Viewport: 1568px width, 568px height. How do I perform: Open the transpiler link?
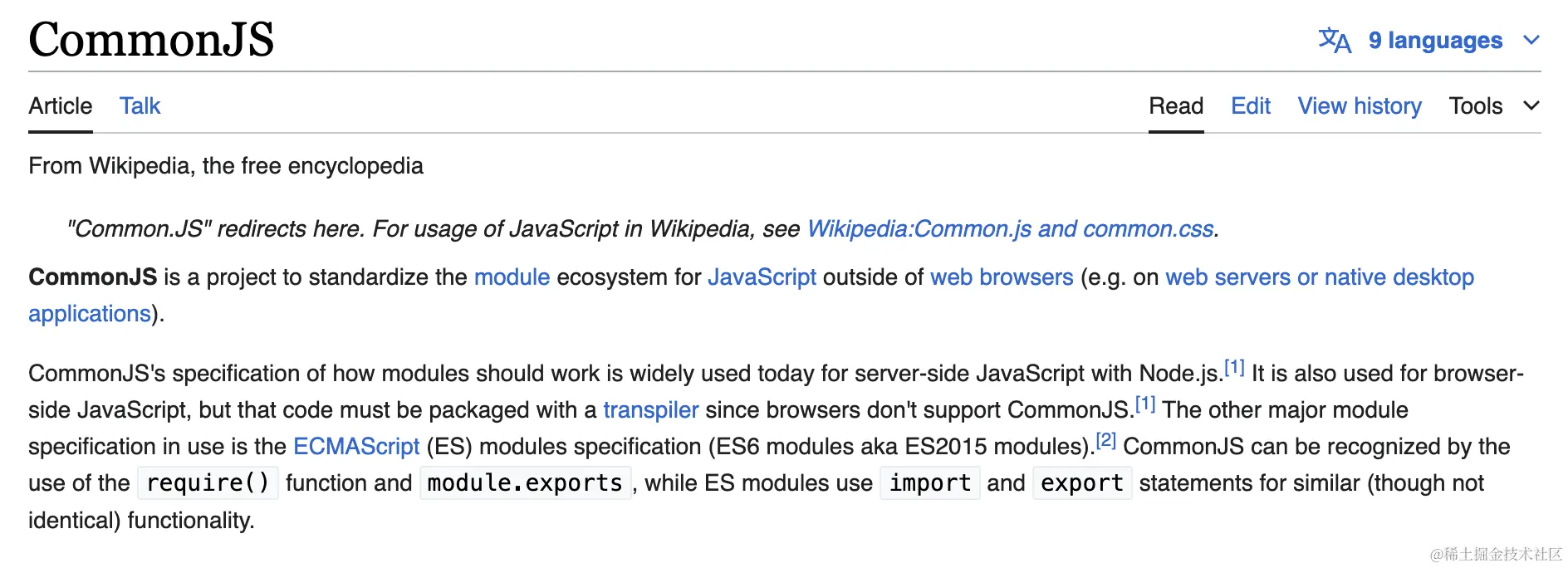pos(651,409)
